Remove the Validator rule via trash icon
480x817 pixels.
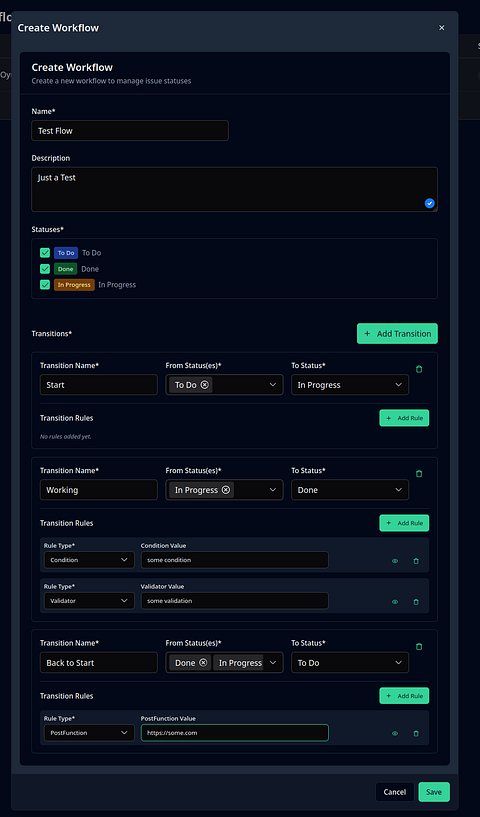coord(416,602)
